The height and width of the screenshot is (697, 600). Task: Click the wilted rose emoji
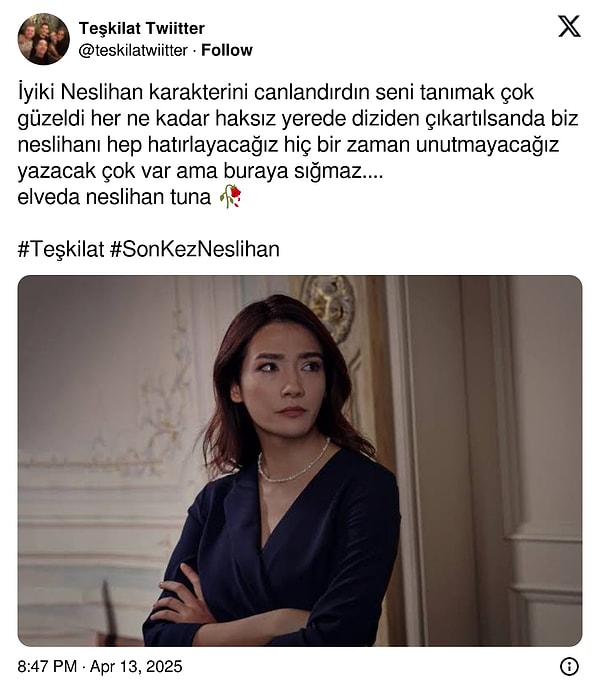(x=230, y=196)
